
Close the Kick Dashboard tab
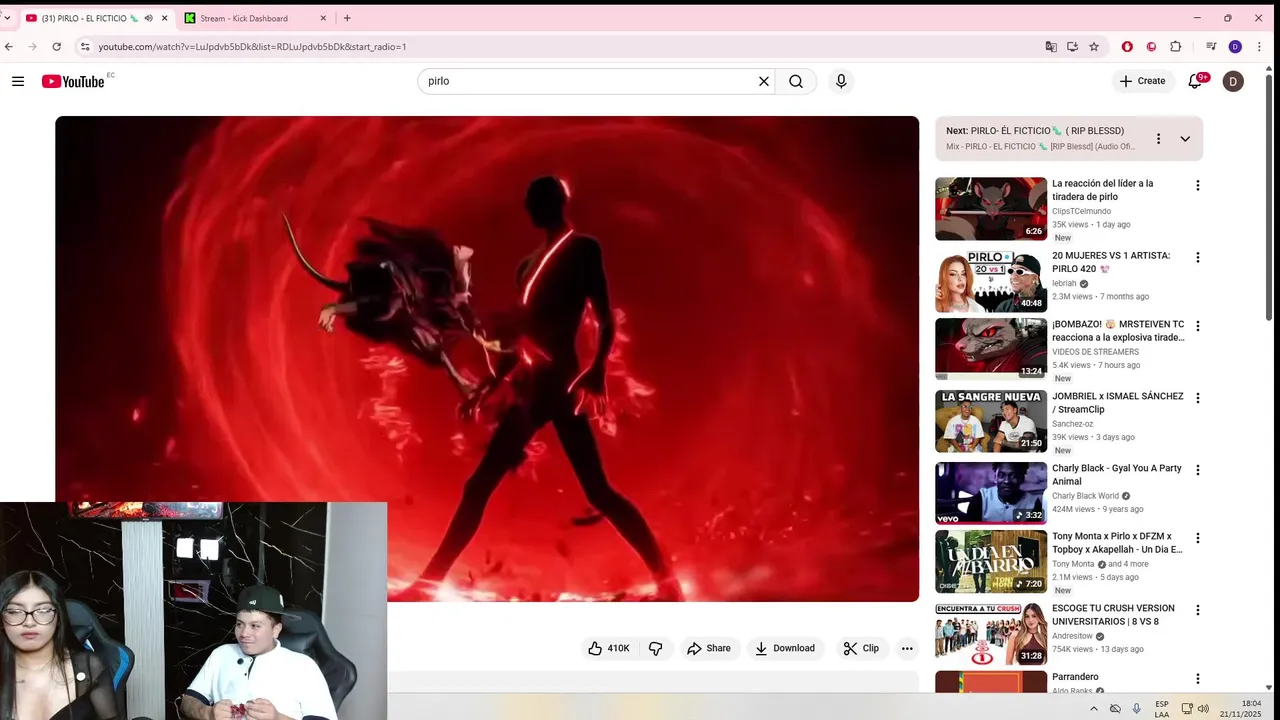coord(323,18)
